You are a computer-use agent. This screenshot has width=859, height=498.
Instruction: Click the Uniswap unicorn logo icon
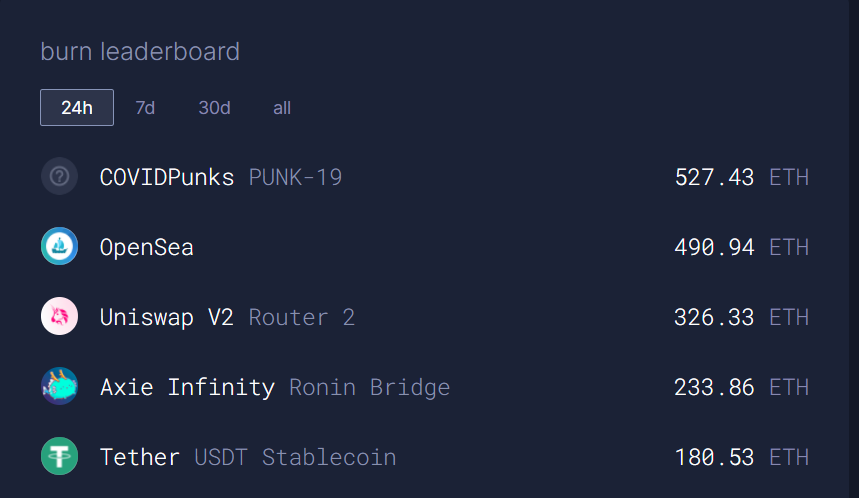(x=59, y=317)
